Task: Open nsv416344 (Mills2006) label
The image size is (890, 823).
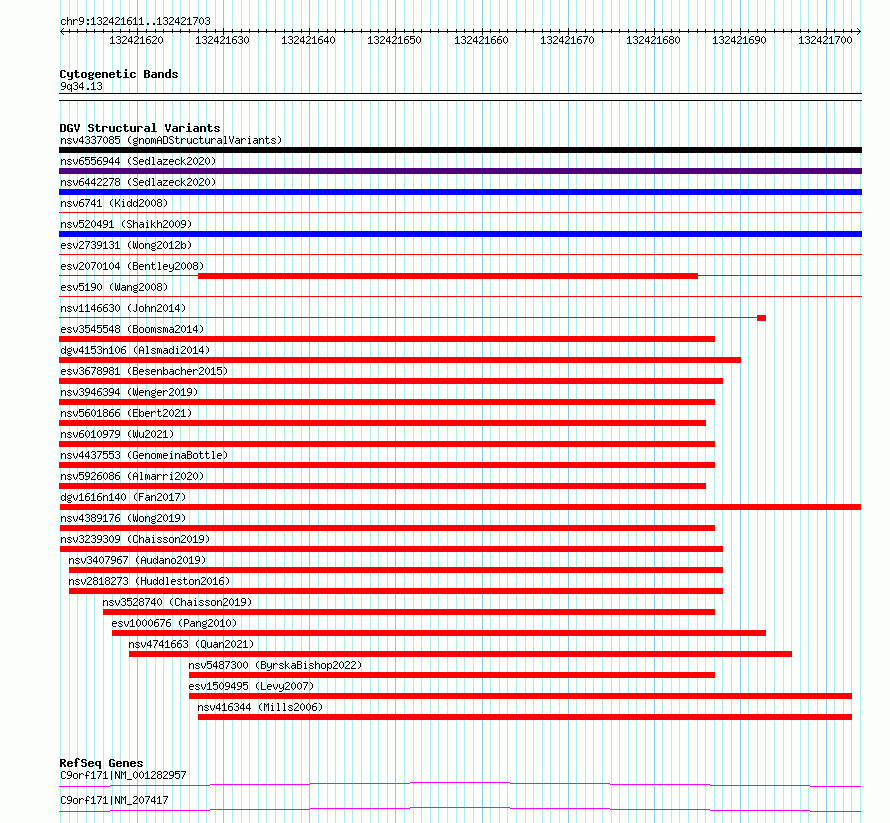Action: (x=260, y=707)
